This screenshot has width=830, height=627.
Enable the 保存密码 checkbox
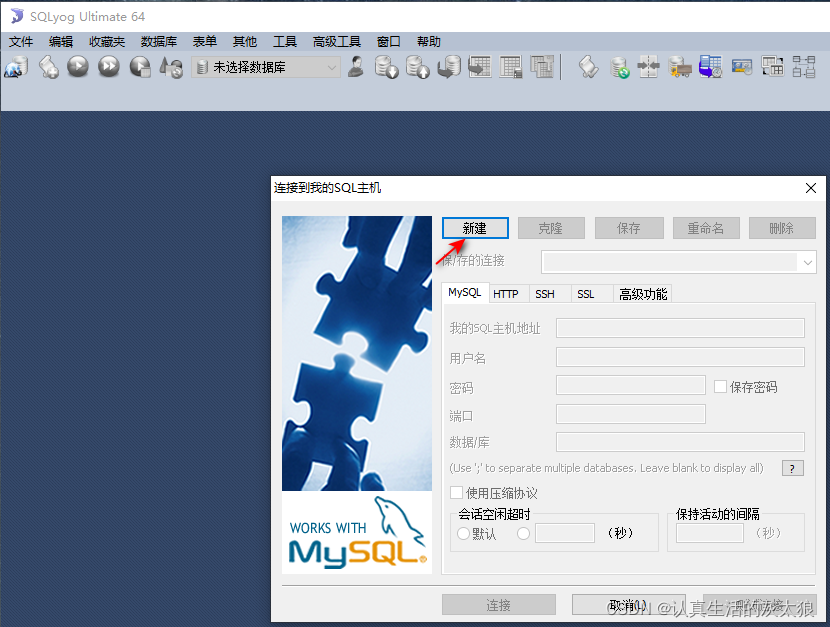click(x=718, y=386)
